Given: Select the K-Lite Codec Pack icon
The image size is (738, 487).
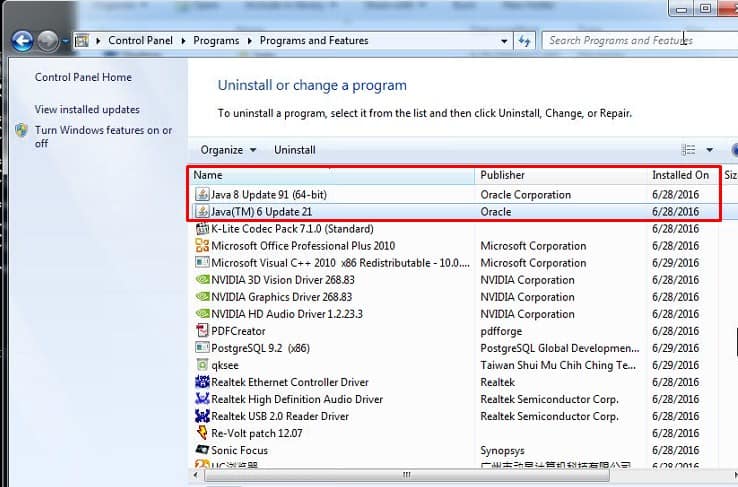Looking at the screenshot, I should click(202, 228).
